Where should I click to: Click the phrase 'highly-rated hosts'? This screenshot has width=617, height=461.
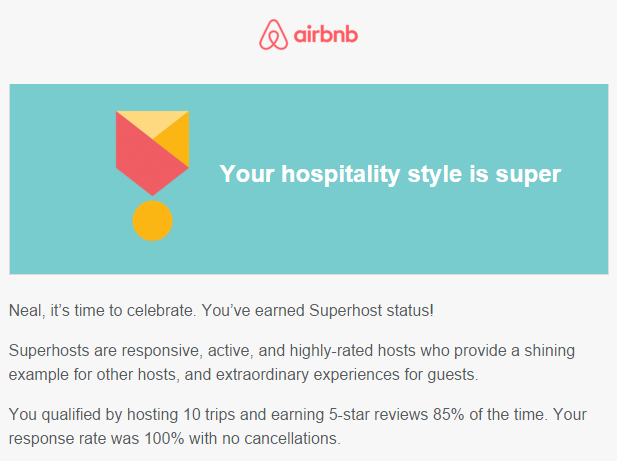(x=352, y=351)
